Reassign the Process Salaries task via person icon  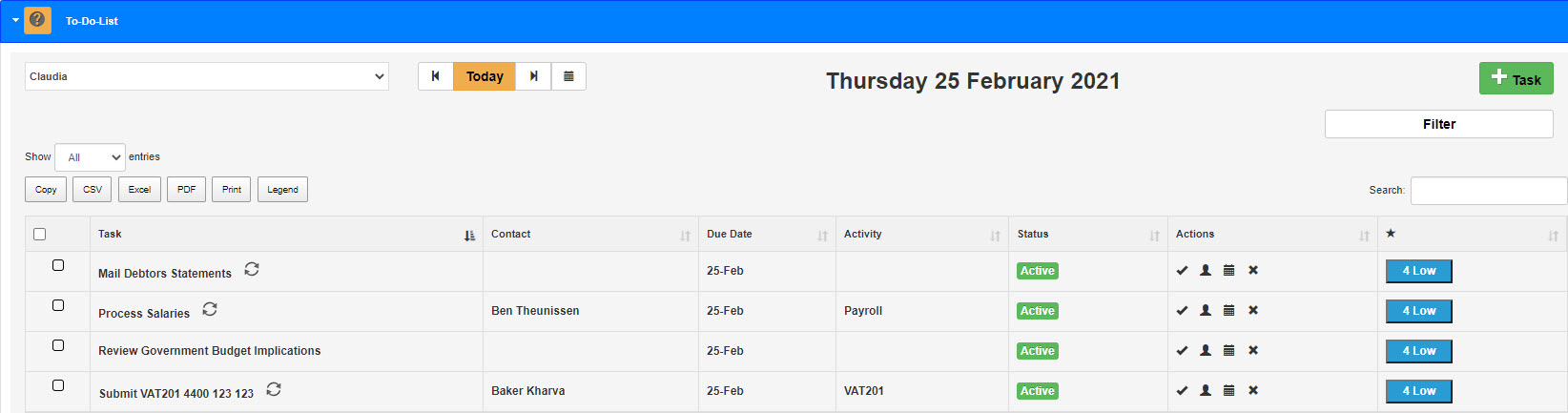point(1206,311)
